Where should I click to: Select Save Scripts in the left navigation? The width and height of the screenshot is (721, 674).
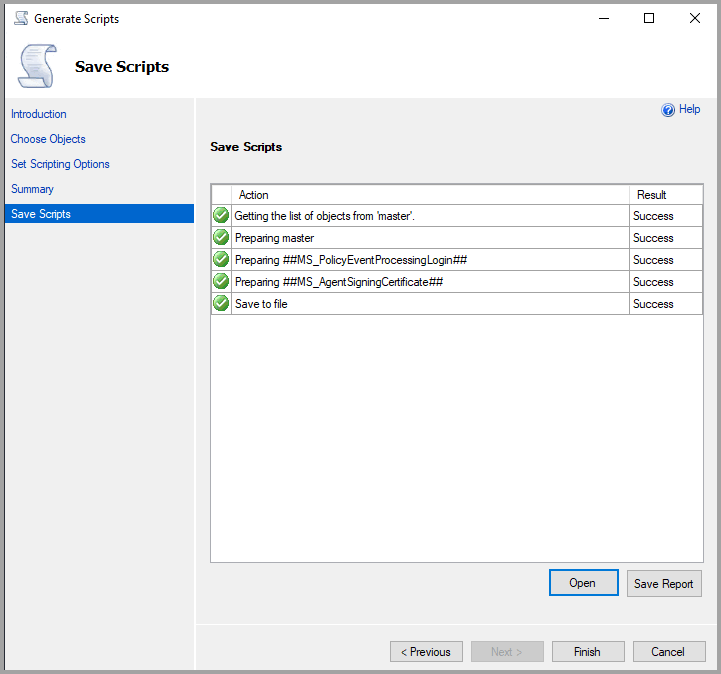(41, 214)
